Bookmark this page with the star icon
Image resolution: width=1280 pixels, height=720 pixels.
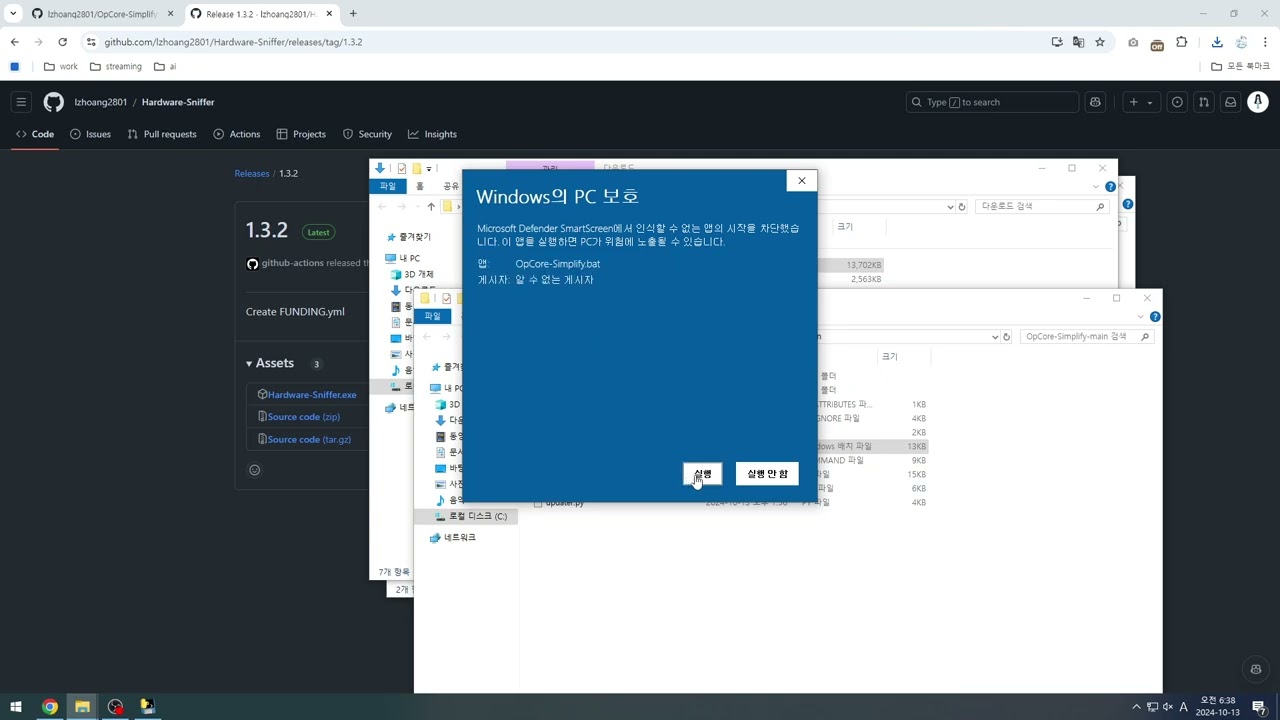1100,42
